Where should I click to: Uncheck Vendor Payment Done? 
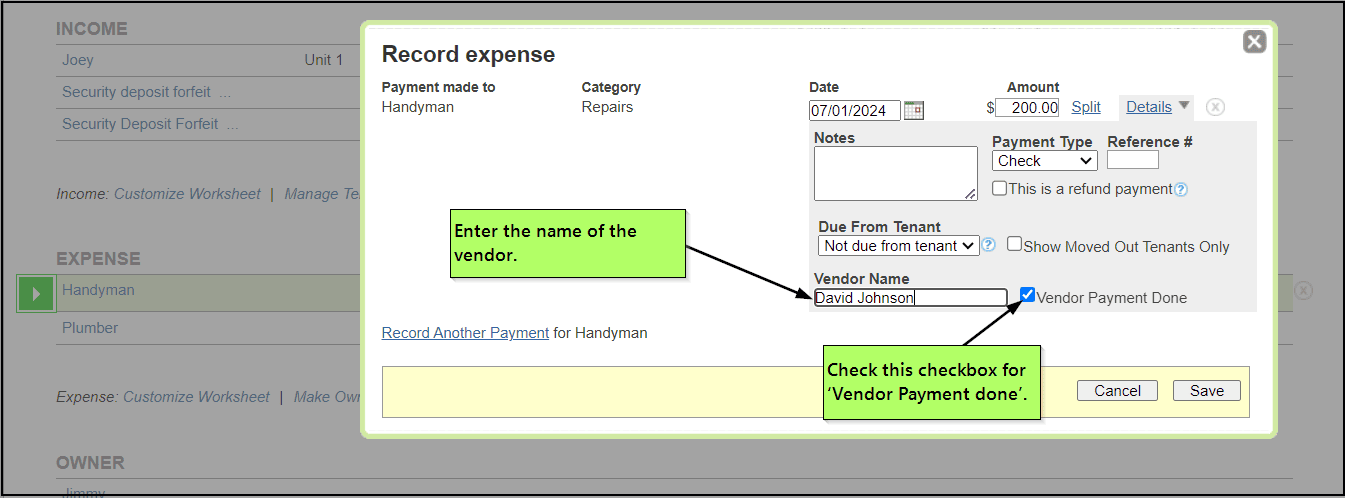1027,295
